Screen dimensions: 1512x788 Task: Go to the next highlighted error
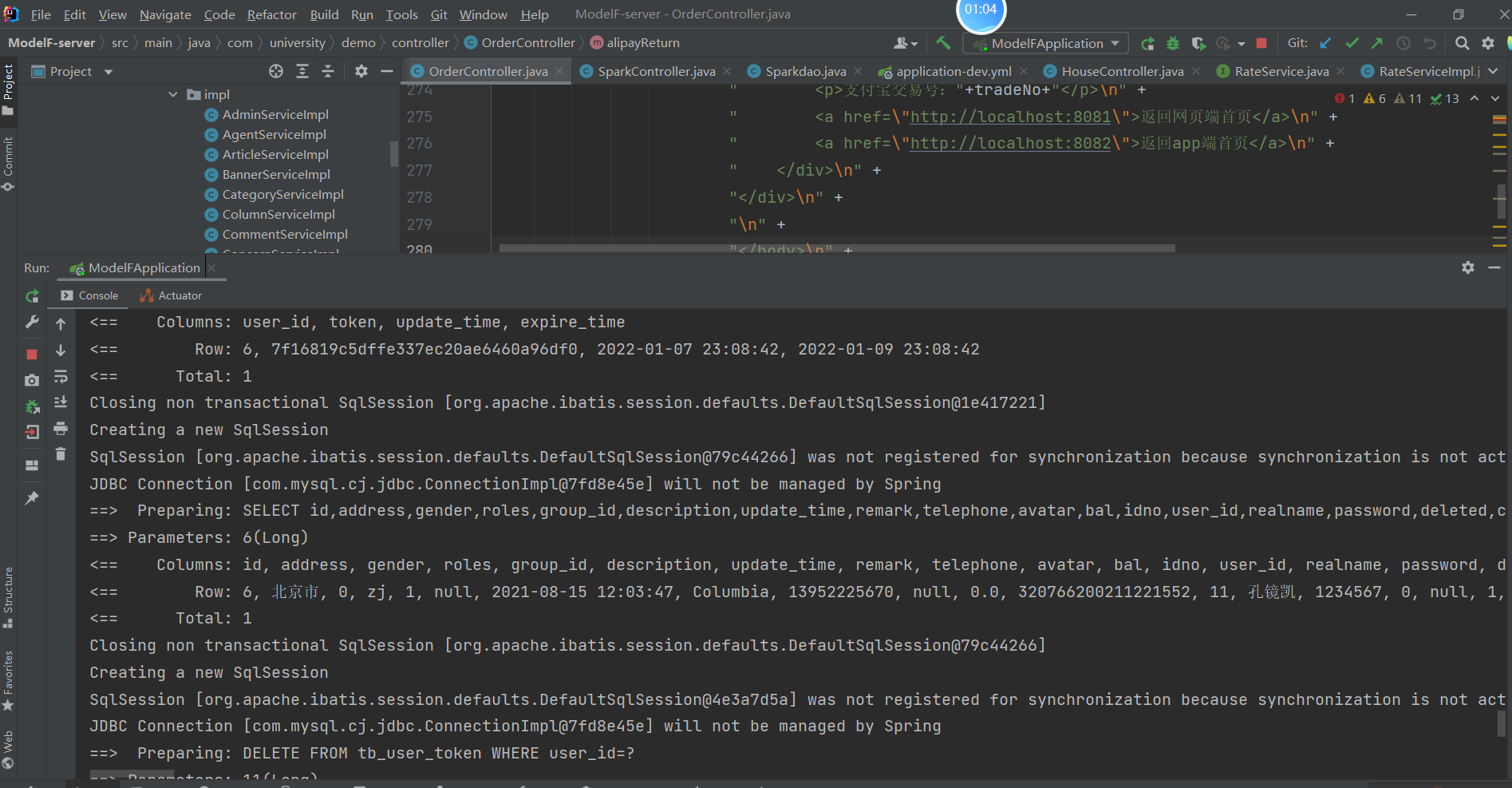[1495, 98]
